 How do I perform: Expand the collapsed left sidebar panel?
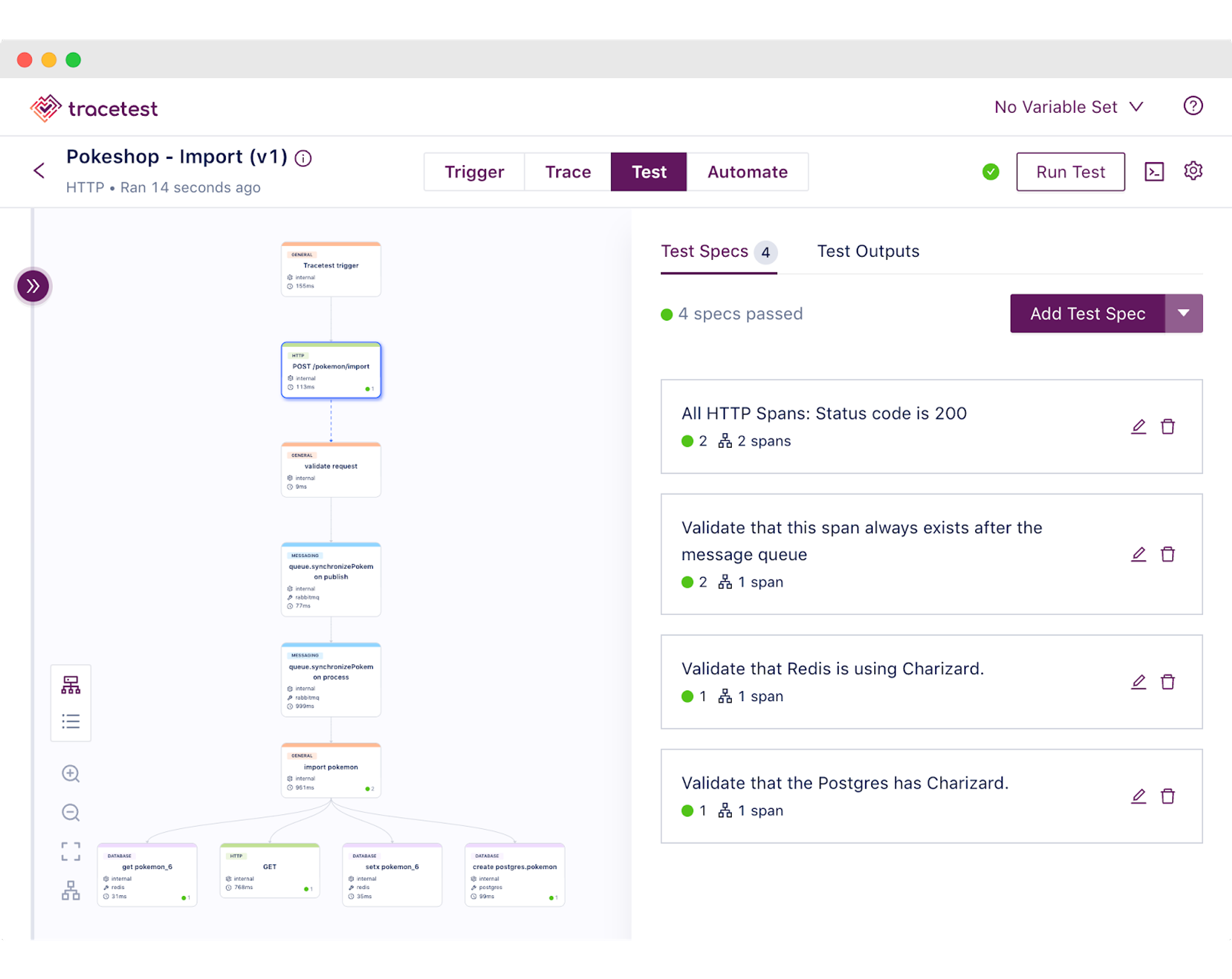33,286
